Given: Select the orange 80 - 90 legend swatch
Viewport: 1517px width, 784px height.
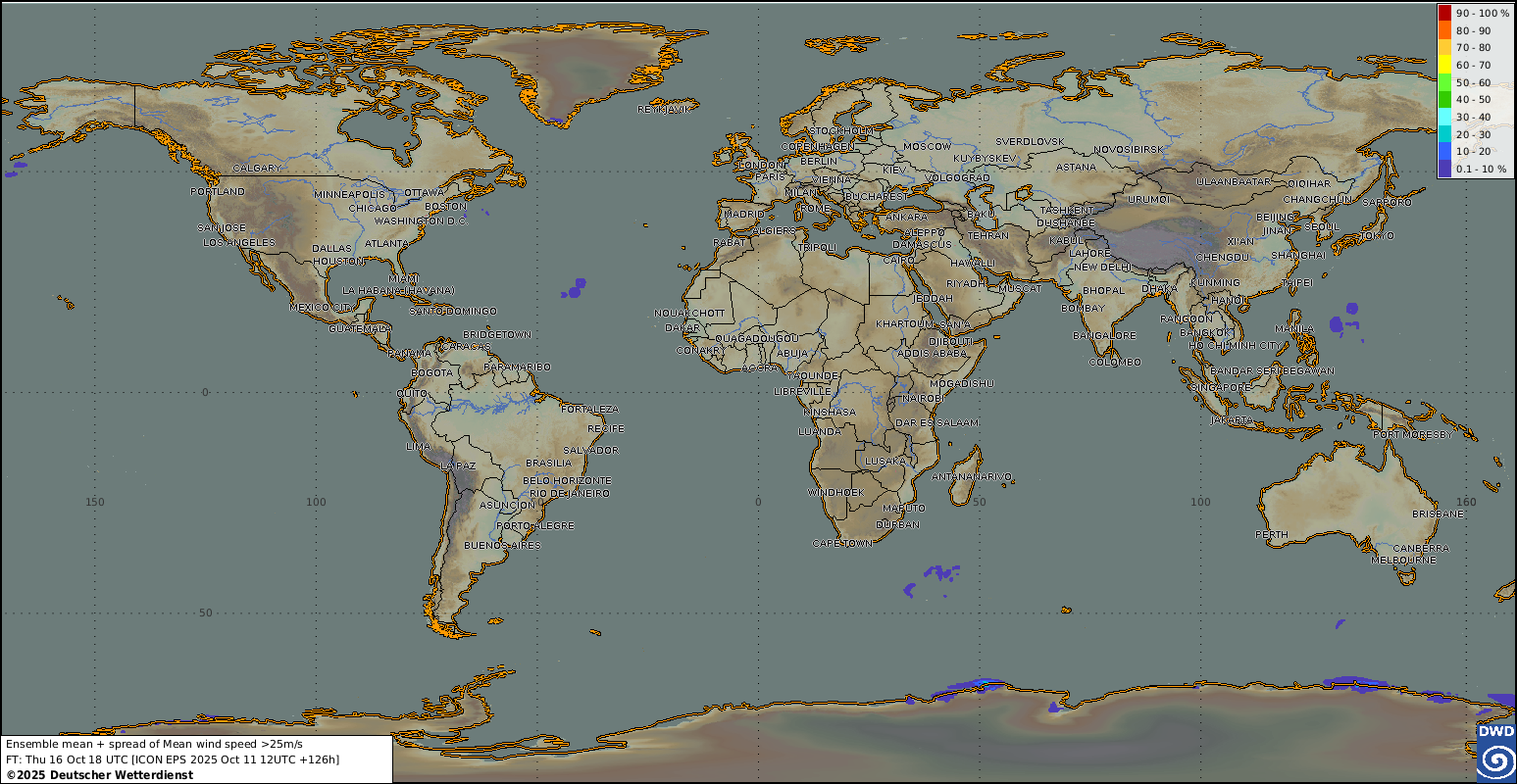Looking at the screenshot, I should click(1444, 31).
